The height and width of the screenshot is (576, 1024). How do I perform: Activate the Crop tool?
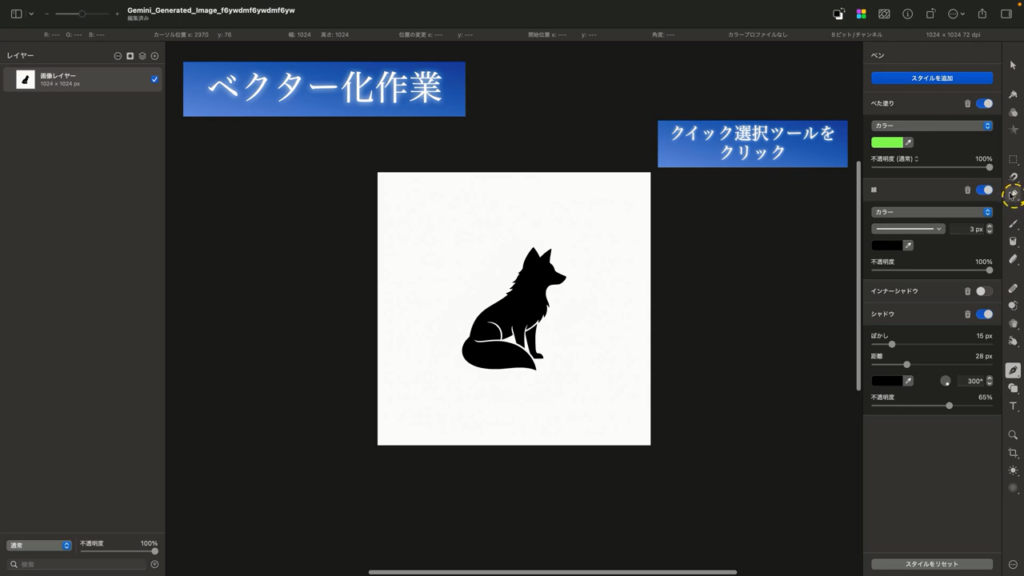(x=1013, y=453)
